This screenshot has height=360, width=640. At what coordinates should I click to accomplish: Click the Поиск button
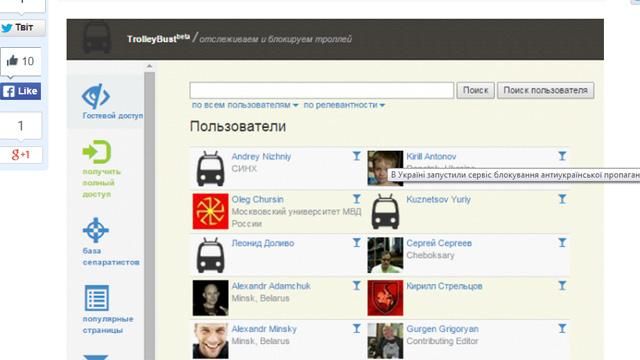(476, 90)
